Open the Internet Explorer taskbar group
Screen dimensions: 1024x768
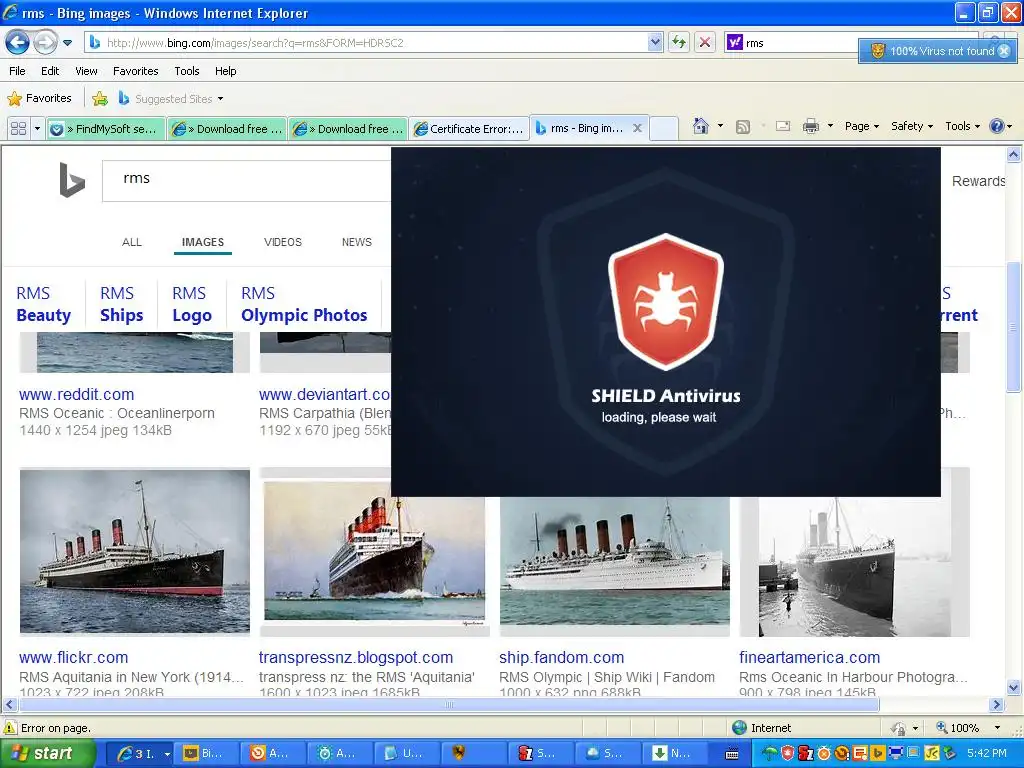(141, 754)
